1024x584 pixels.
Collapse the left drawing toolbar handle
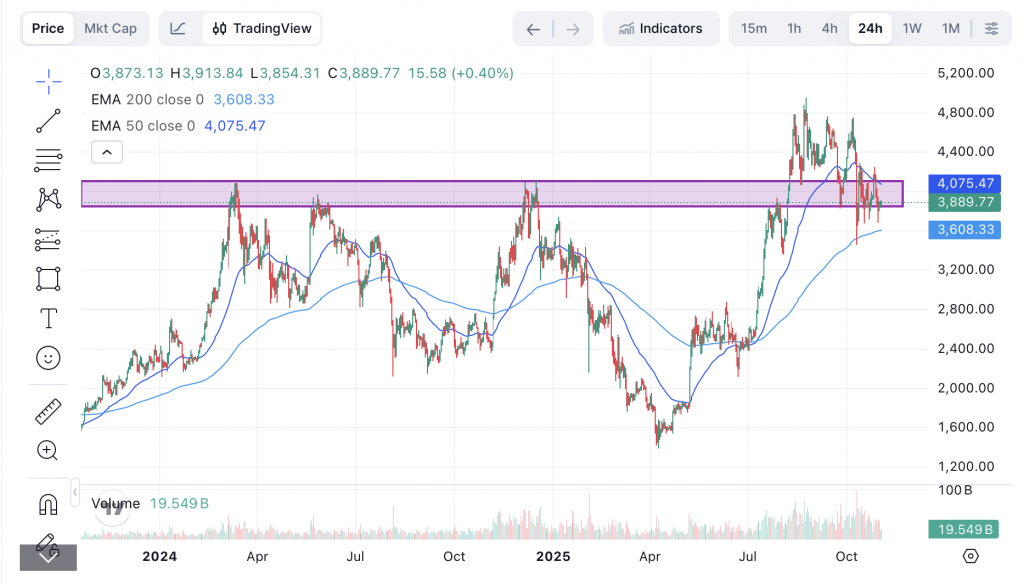pos(76,494)
